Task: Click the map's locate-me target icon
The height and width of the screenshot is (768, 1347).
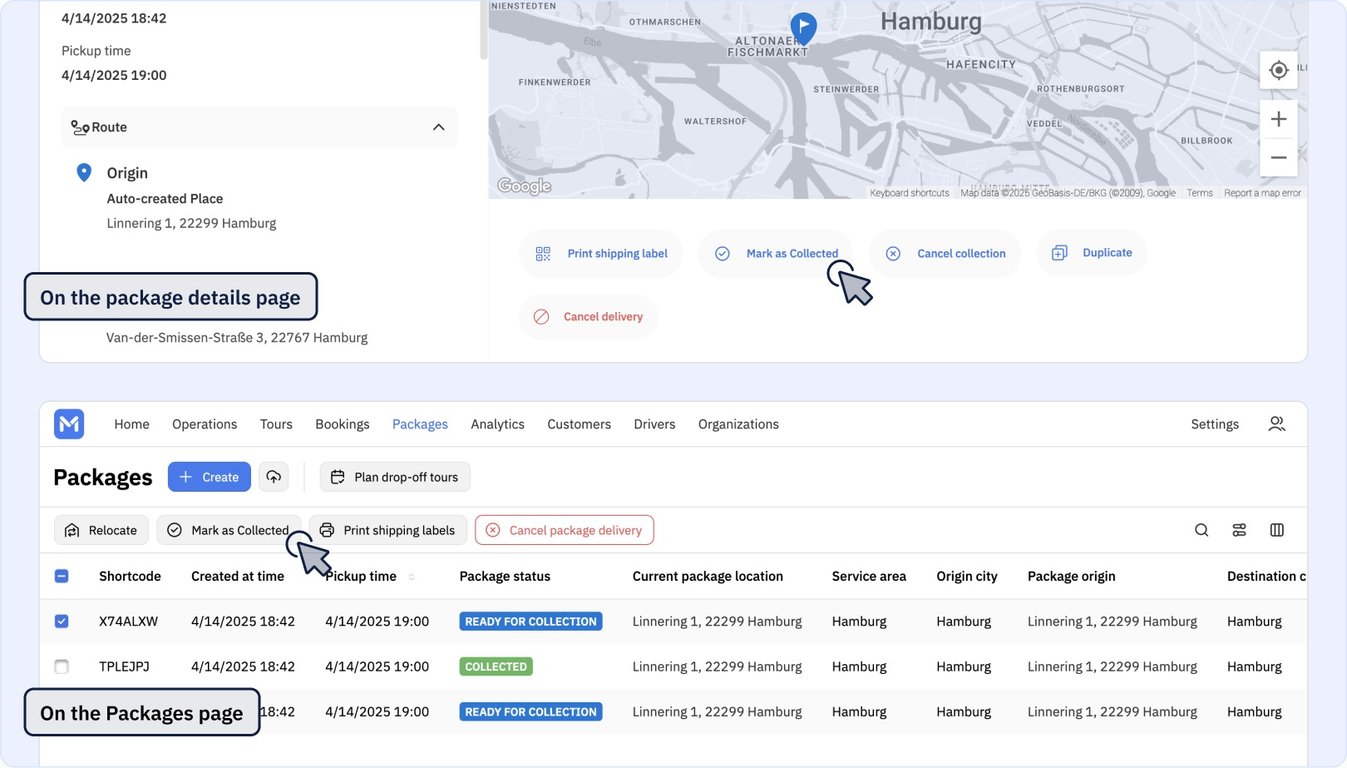Action: pyautogui.click(x=1278, y=70)
